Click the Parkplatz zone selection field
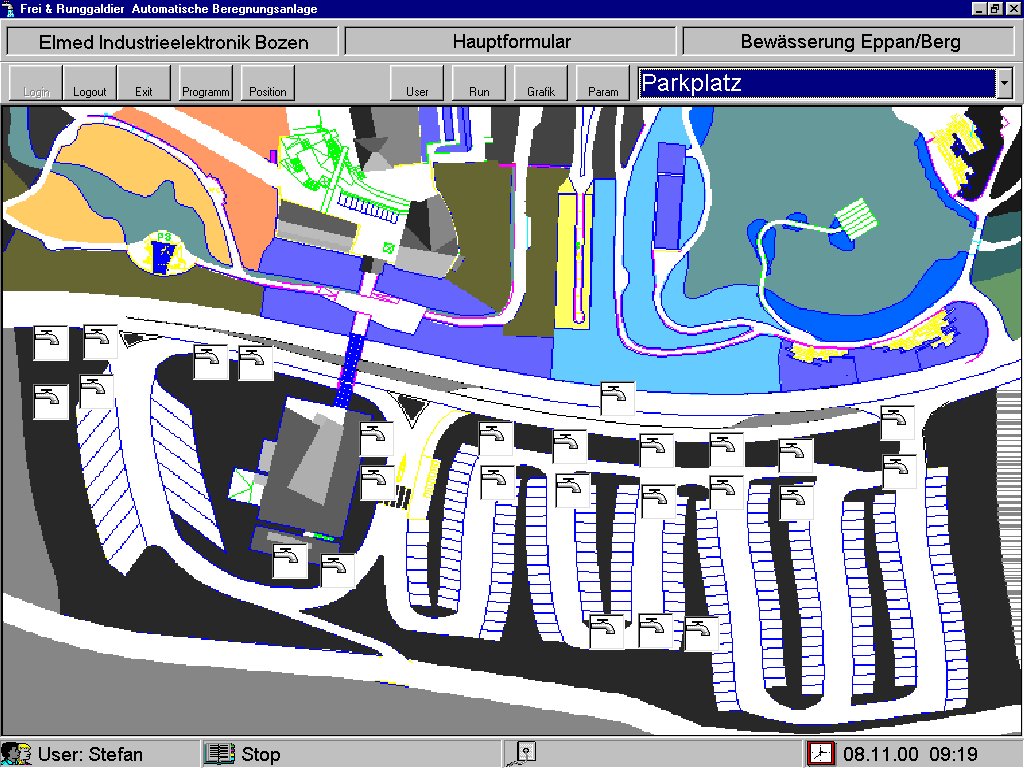The height and width of the screenshot is (768, 1024). tap(816, 83)
